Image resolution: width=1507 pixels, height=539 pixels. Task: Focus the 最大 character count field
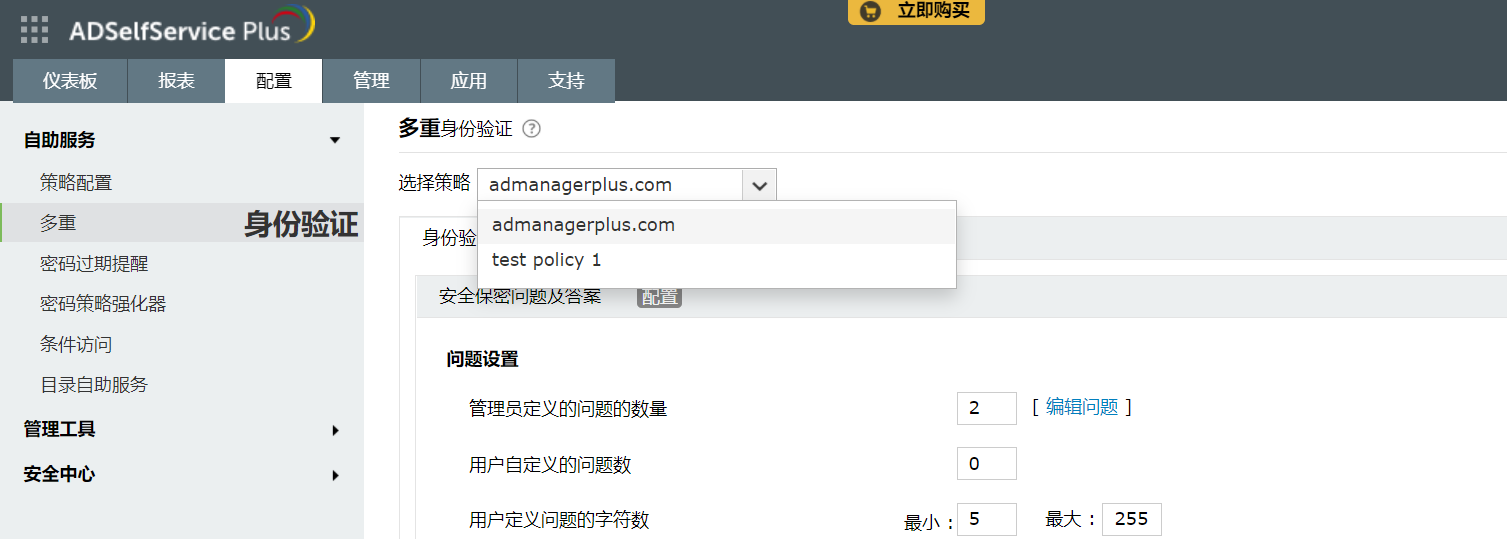point(1131,520)
